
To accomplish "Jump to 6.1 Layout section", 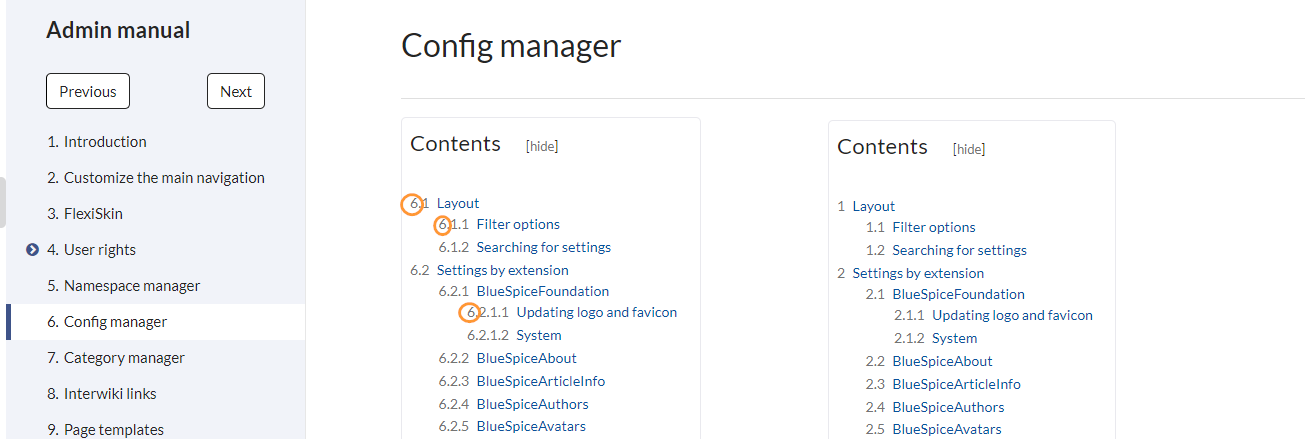I will [445, 203].
